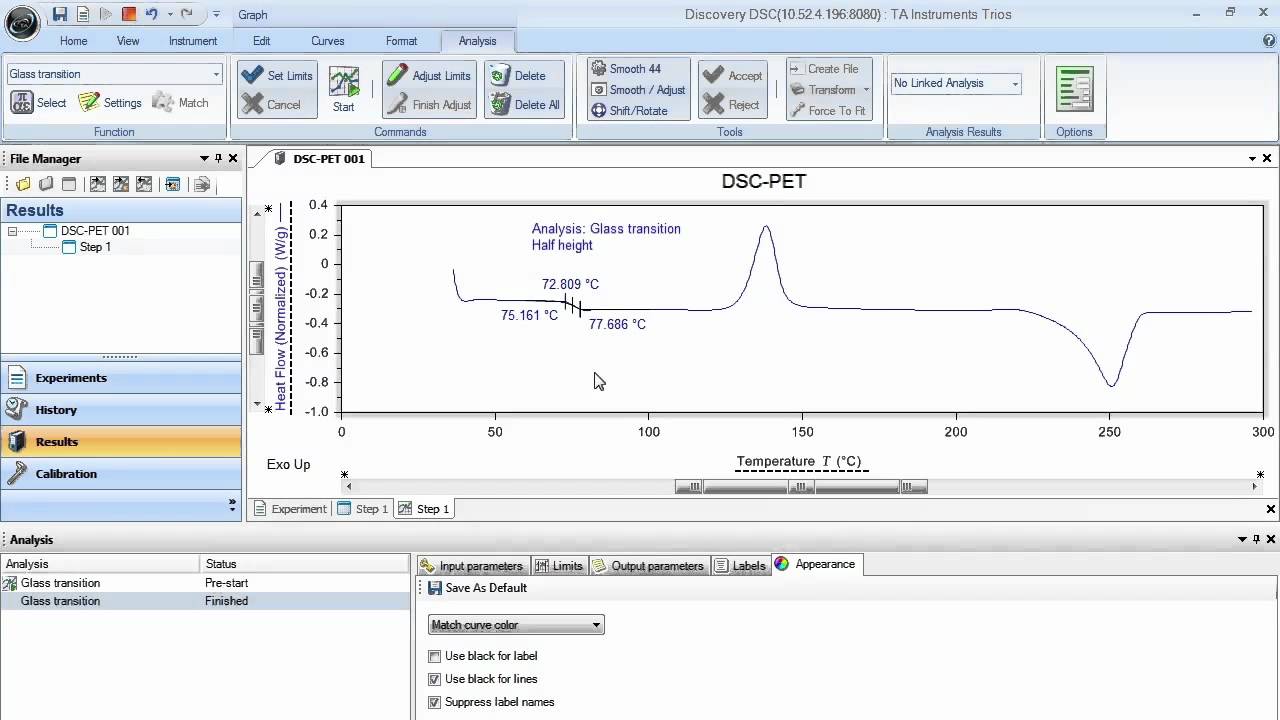1280x720 pixels.
Task: Open function Settings with pencil icon
Action: pyautogui.click(x=90, y=102)
